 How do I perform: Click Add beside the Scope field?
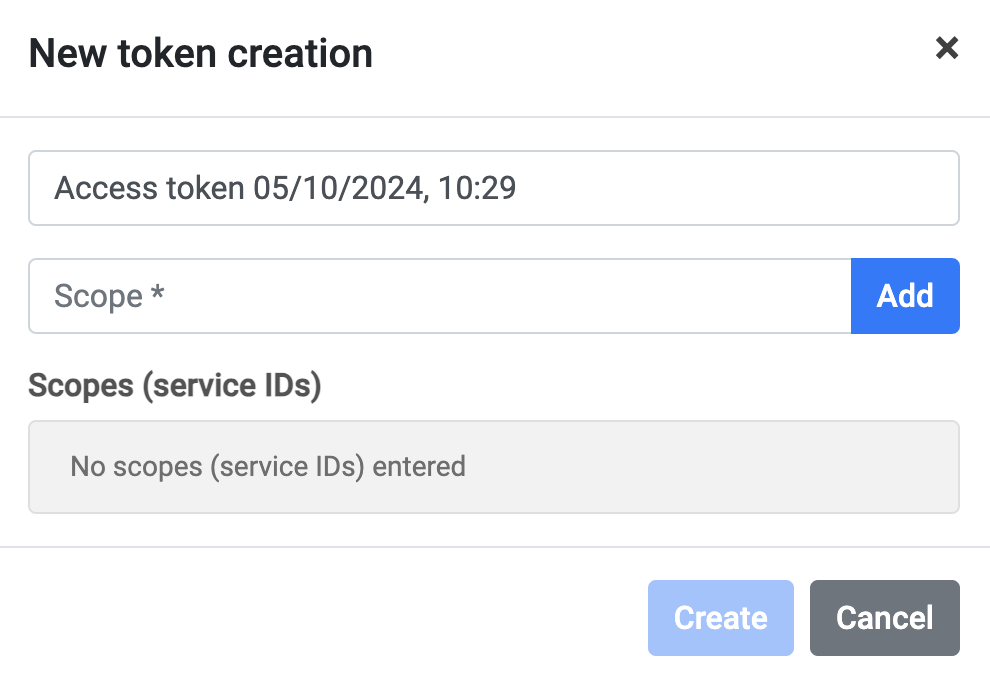[x=904, y=296]
